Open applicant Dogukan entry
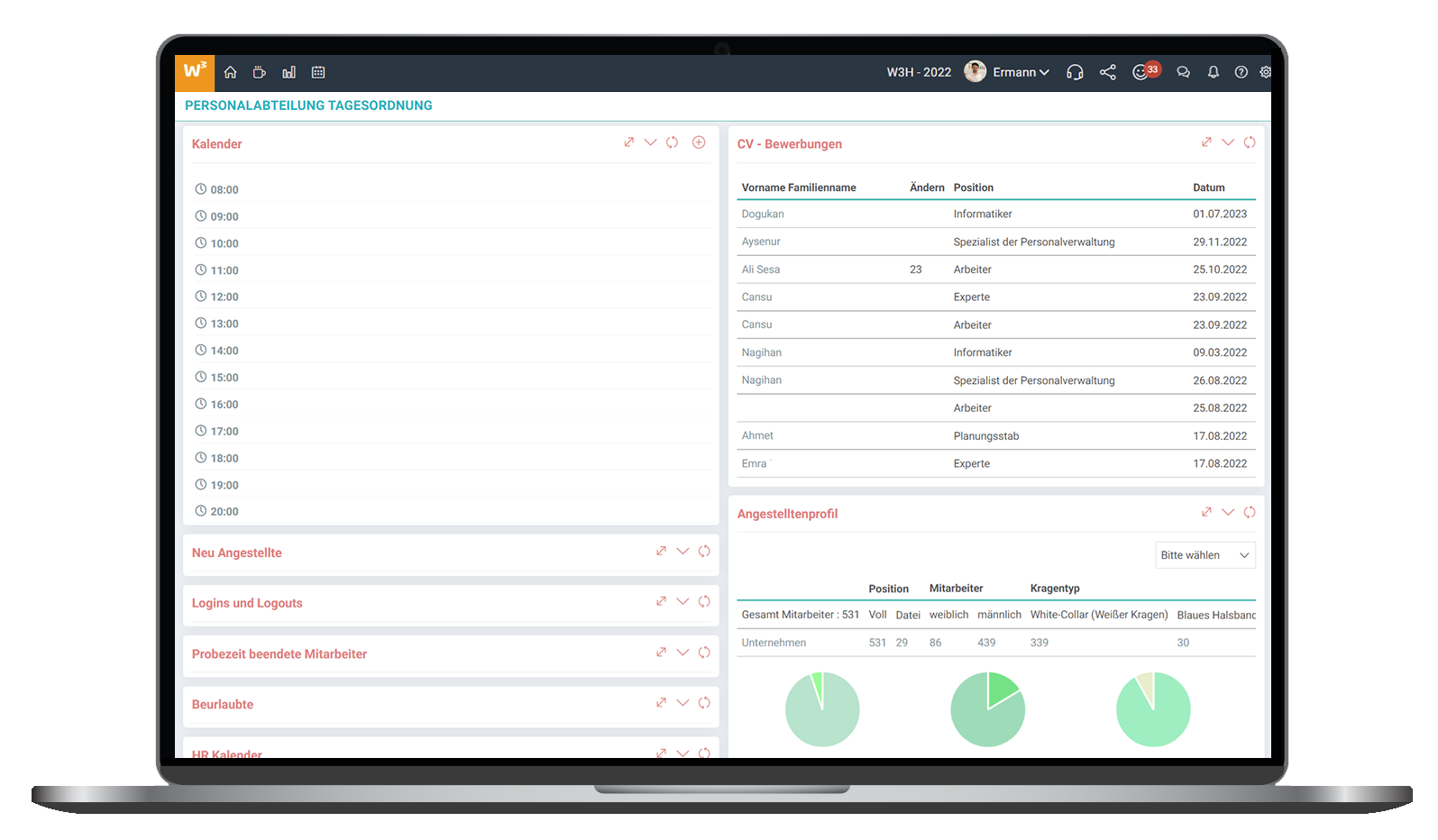 (763, 214)
